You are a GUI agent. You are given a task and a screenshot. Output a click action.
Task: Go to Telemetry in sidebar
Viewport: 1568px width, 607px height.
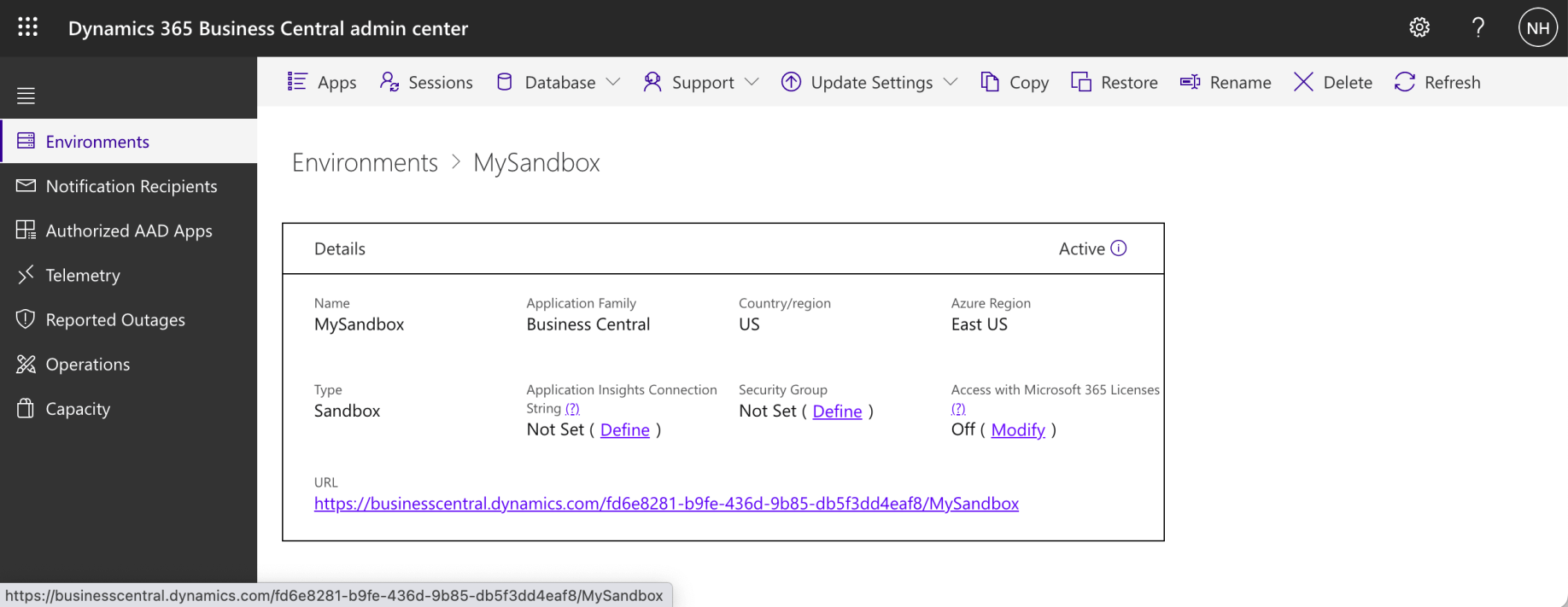tap(83, 275)
